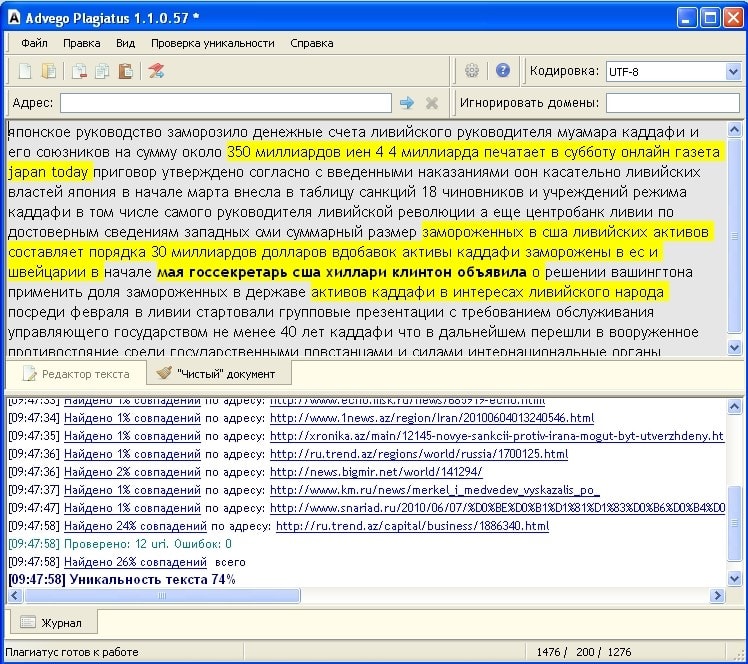Image resolution: width=748 pixels, height=664 pixels.
Task: Click the Copy toolbar icon
Action: (101, 71)
